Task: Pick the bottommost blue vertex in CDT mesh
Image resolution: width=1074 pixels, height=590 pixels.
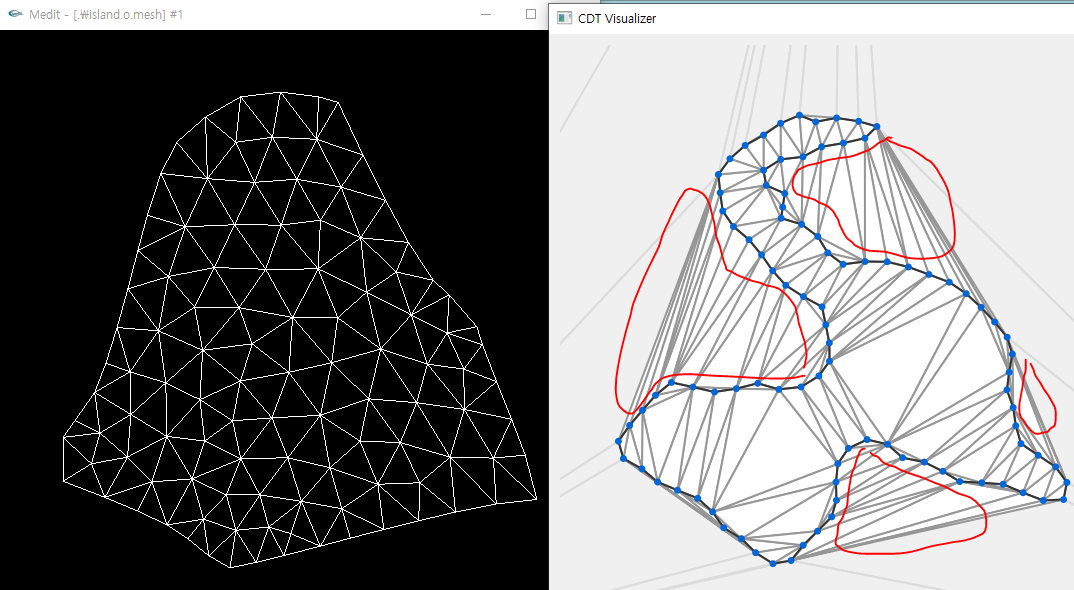Action: tap(773, 563)
